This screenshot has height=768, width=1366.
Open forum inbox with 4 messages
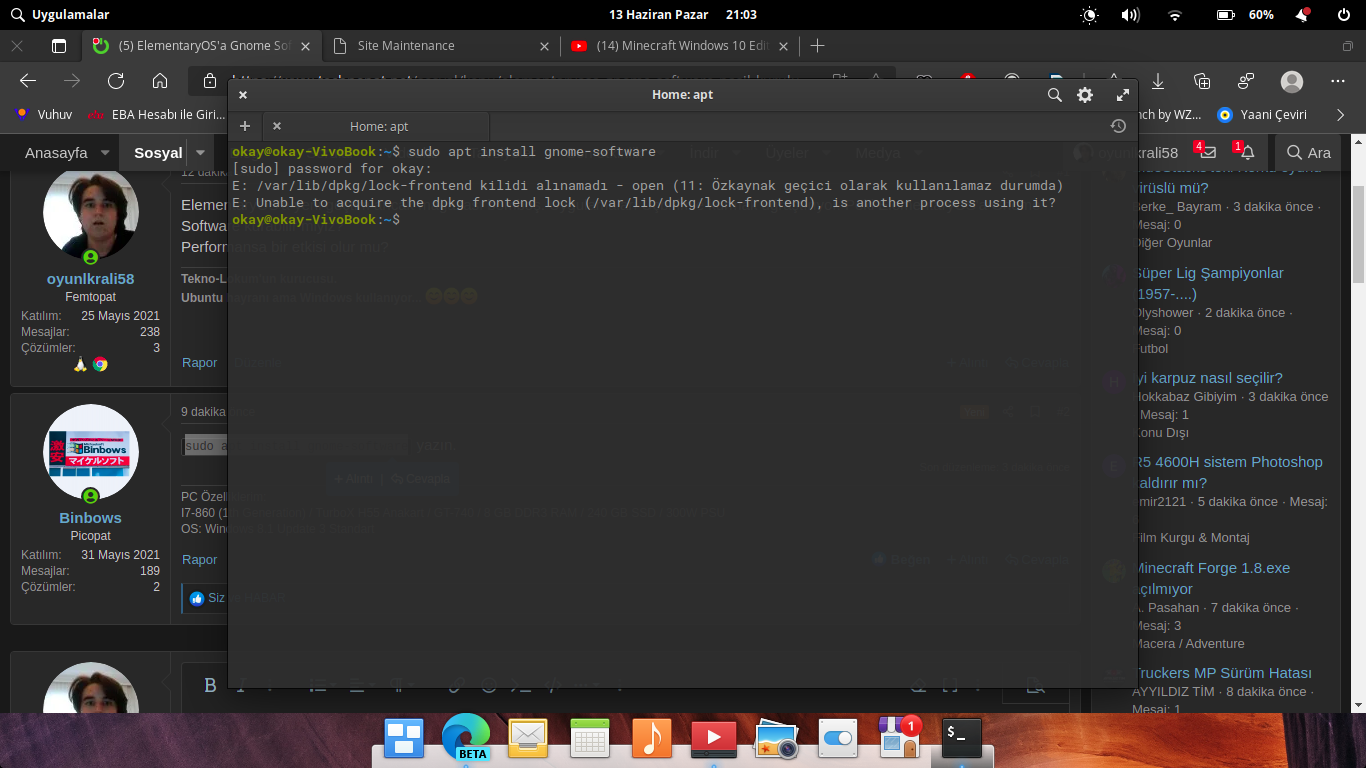click(x=1208, y=152)
